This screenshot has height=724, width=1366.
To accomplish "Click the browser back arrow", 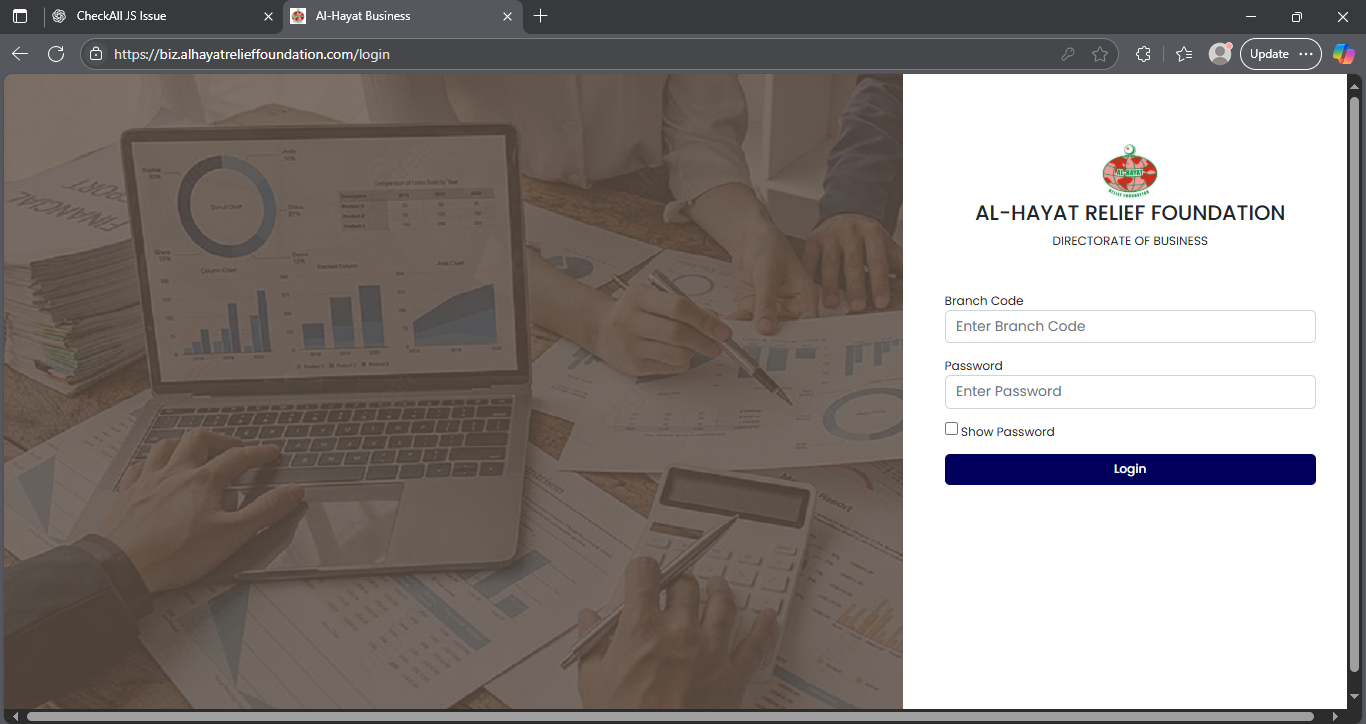I will pyautogui.click(x=20, y=54).
